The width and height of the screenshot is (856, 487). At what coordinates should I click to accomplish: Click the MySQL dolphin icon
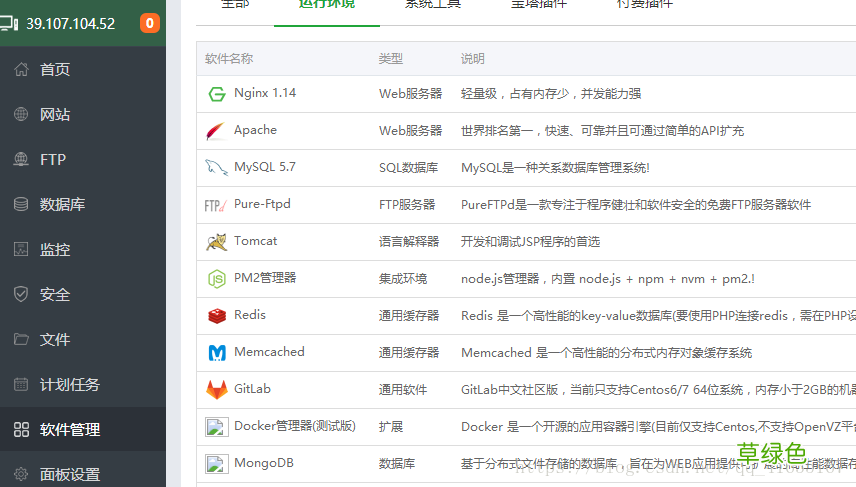pyautogui.click(x=216, y=168)
